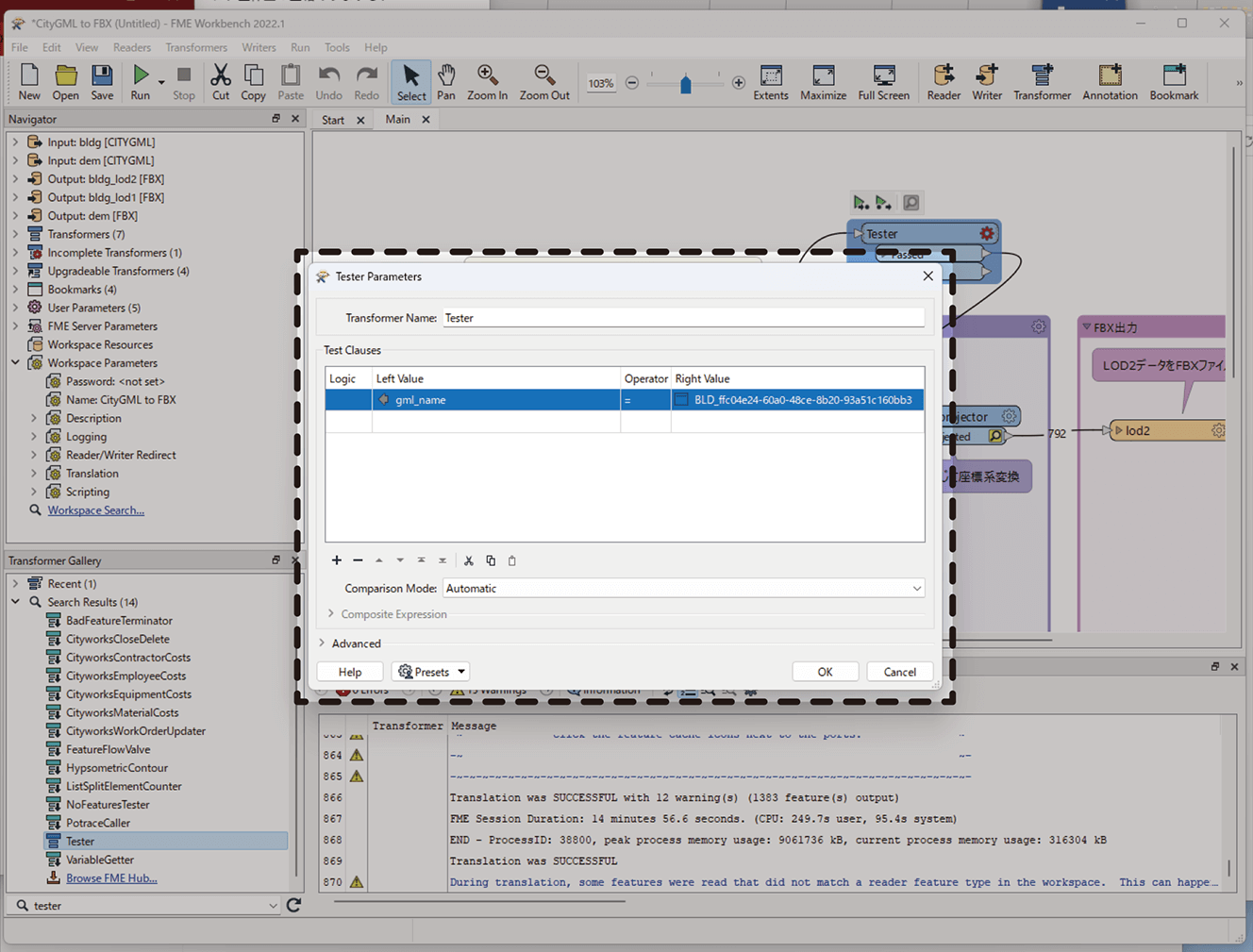Open the Readers menu
The image size is (1253, 952).
[x=132, y=47]
